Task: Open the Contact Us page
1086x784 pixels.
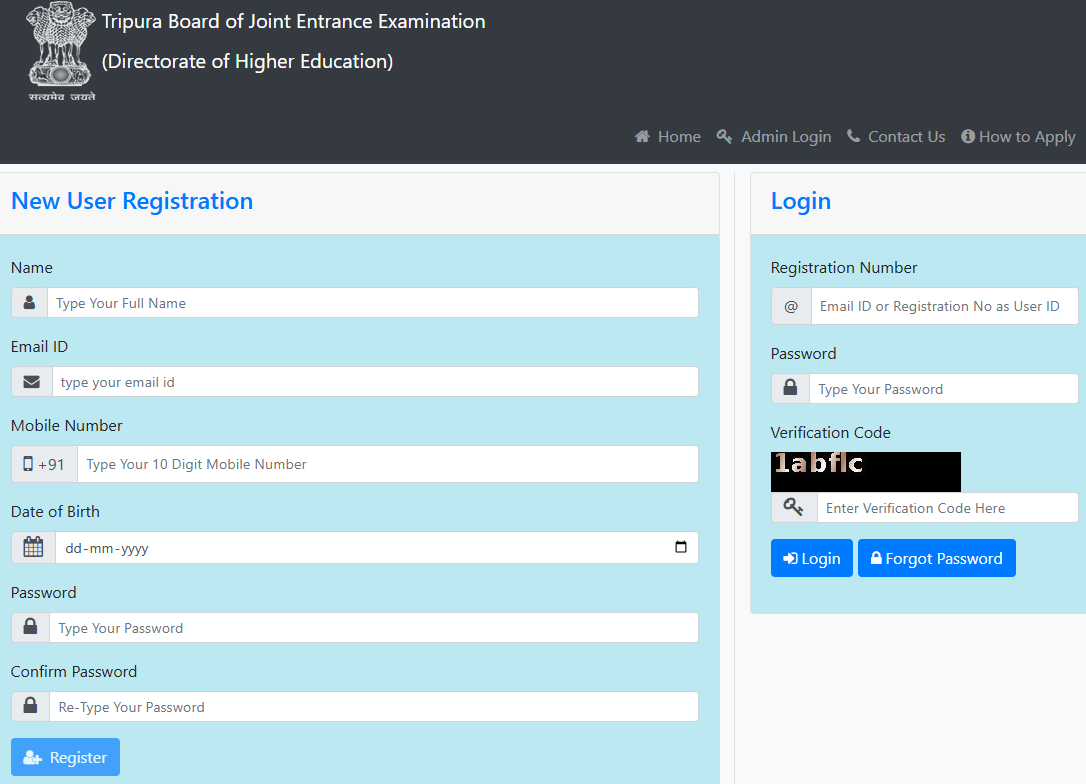Action: click(x=896, y=137)
